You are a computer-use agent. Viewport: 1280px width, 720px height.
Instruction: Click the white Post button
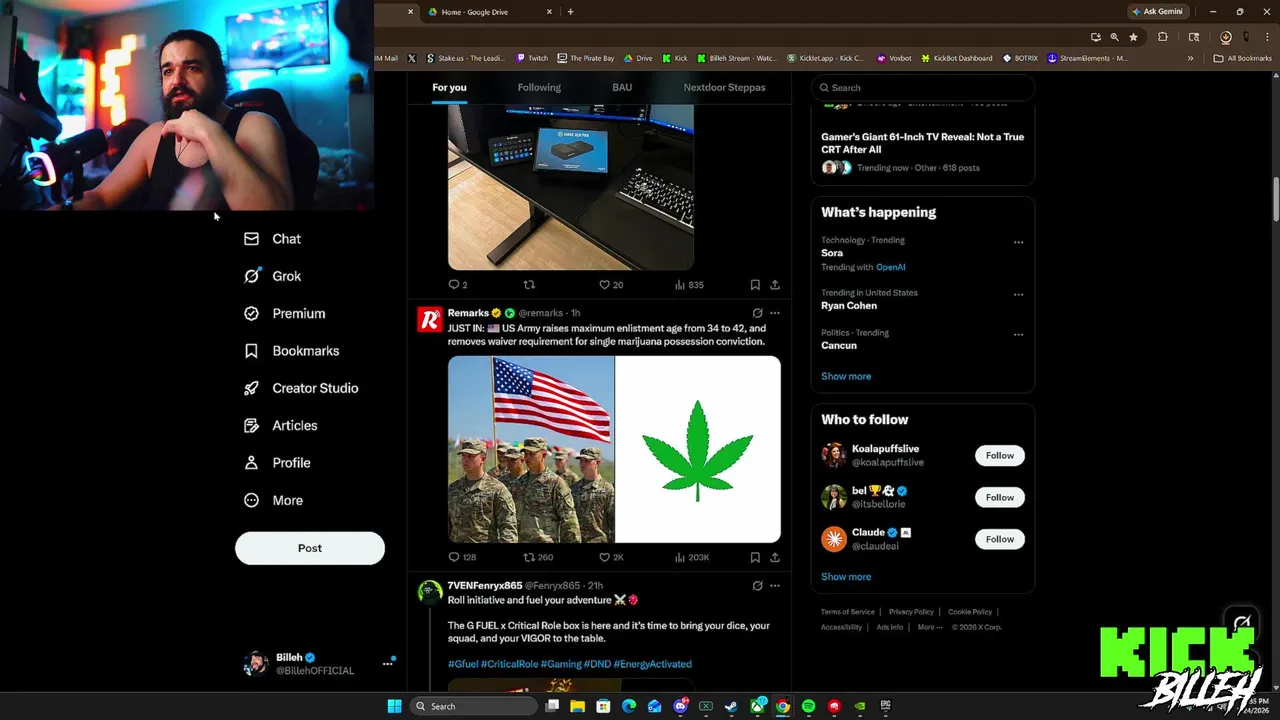click(x=310, y=548)
